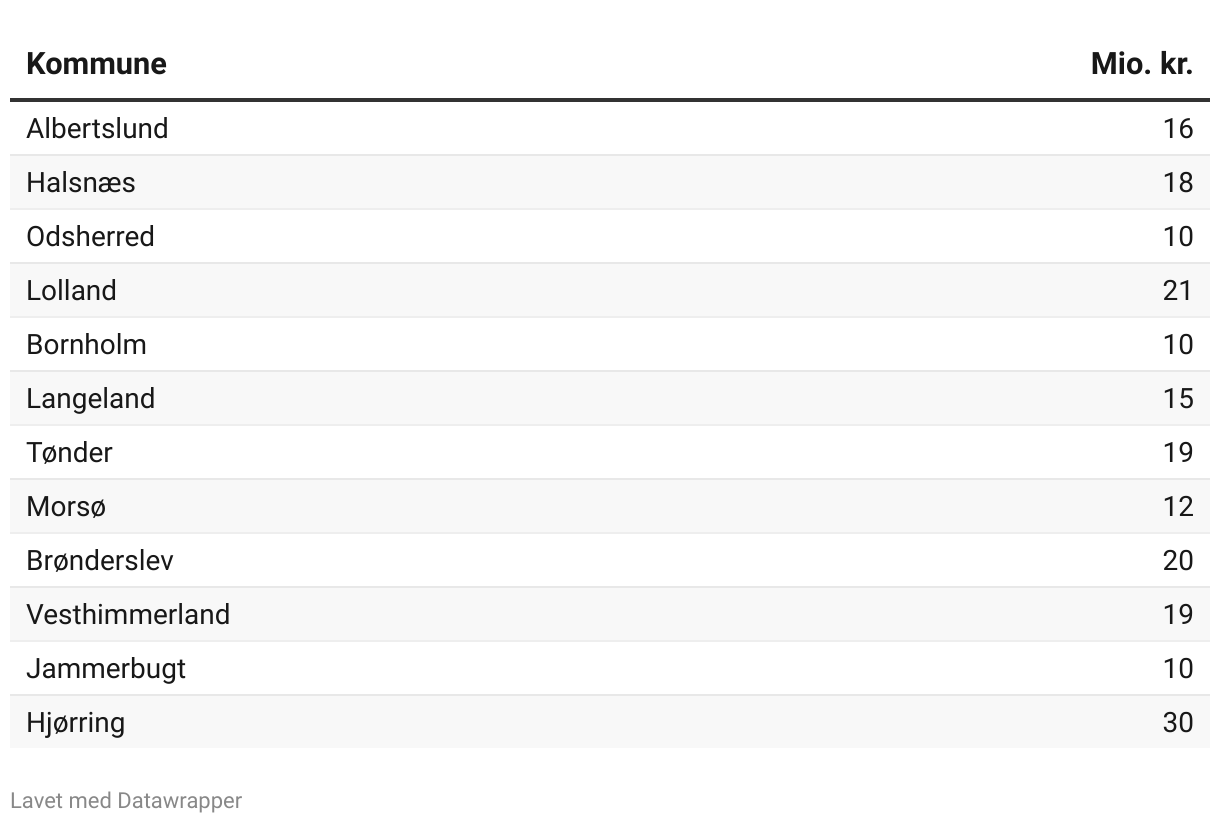Click the Brønderslev municipality cell

pyautogui.click(x=100, y=560)
